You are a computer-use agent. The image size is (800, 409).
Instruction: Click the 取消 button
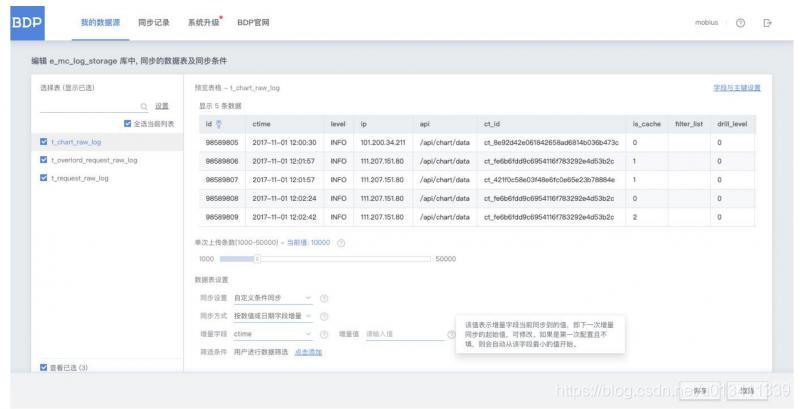pyautogui.click(x=747, y=391)
